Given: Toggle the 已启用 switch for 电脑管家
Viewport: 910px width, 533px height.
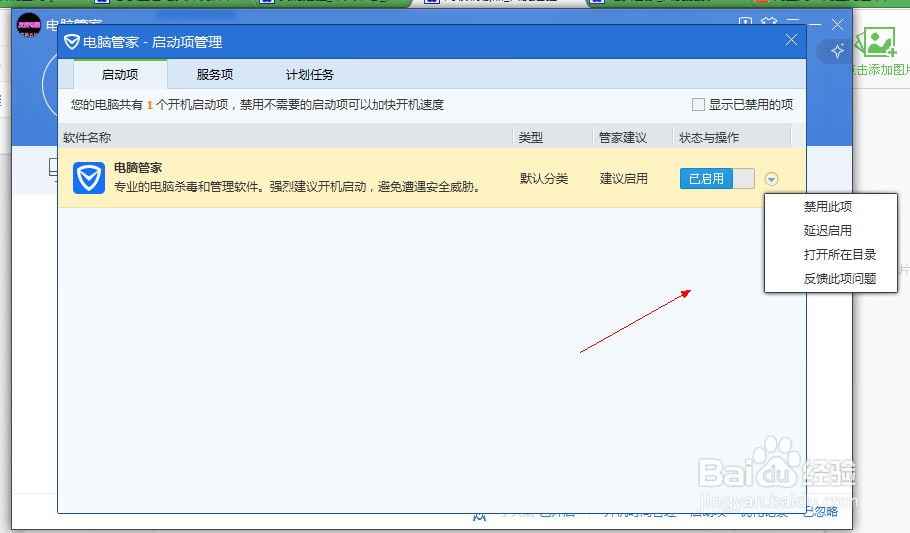Looking at the screenshot, I should [x=717, y=178].
